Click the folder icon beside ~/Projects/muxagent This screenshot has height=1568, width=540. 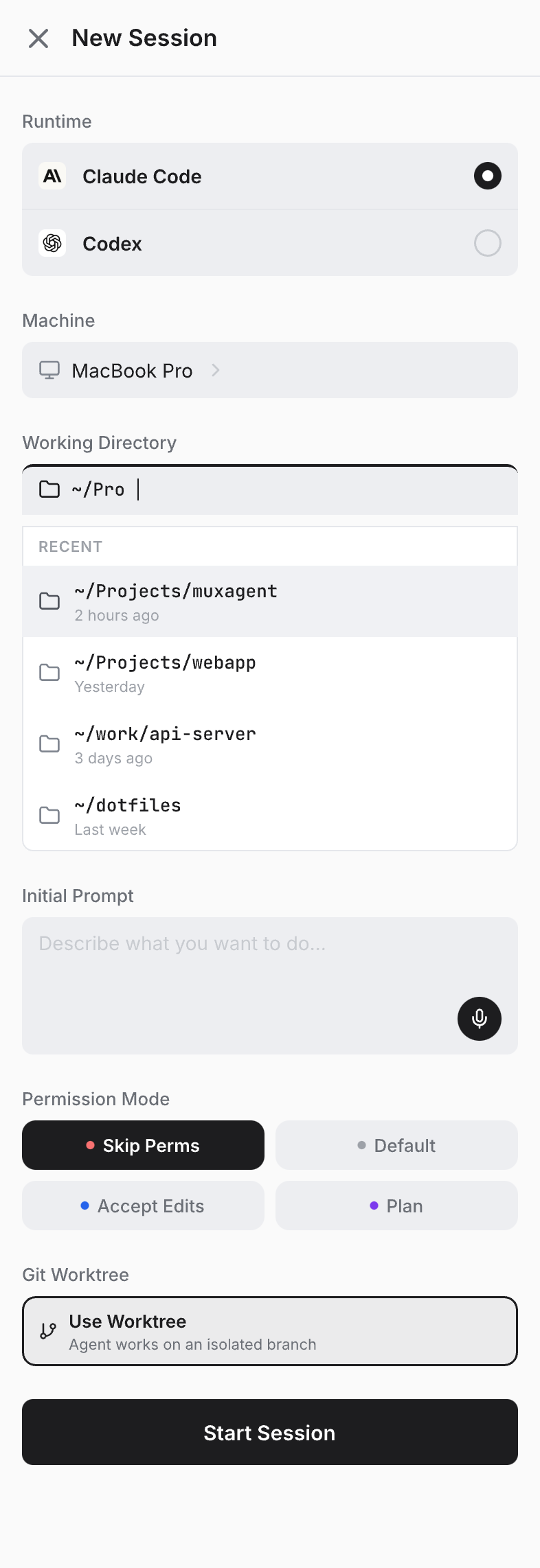[49, 601]
